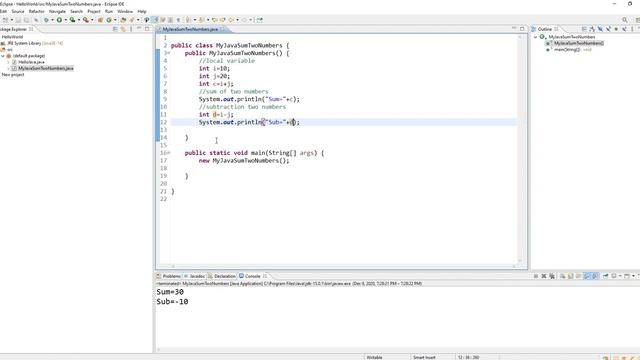
Task: Select MyJavaSumTwoNumbers.java editor tab
Action: tap(190, 29)
